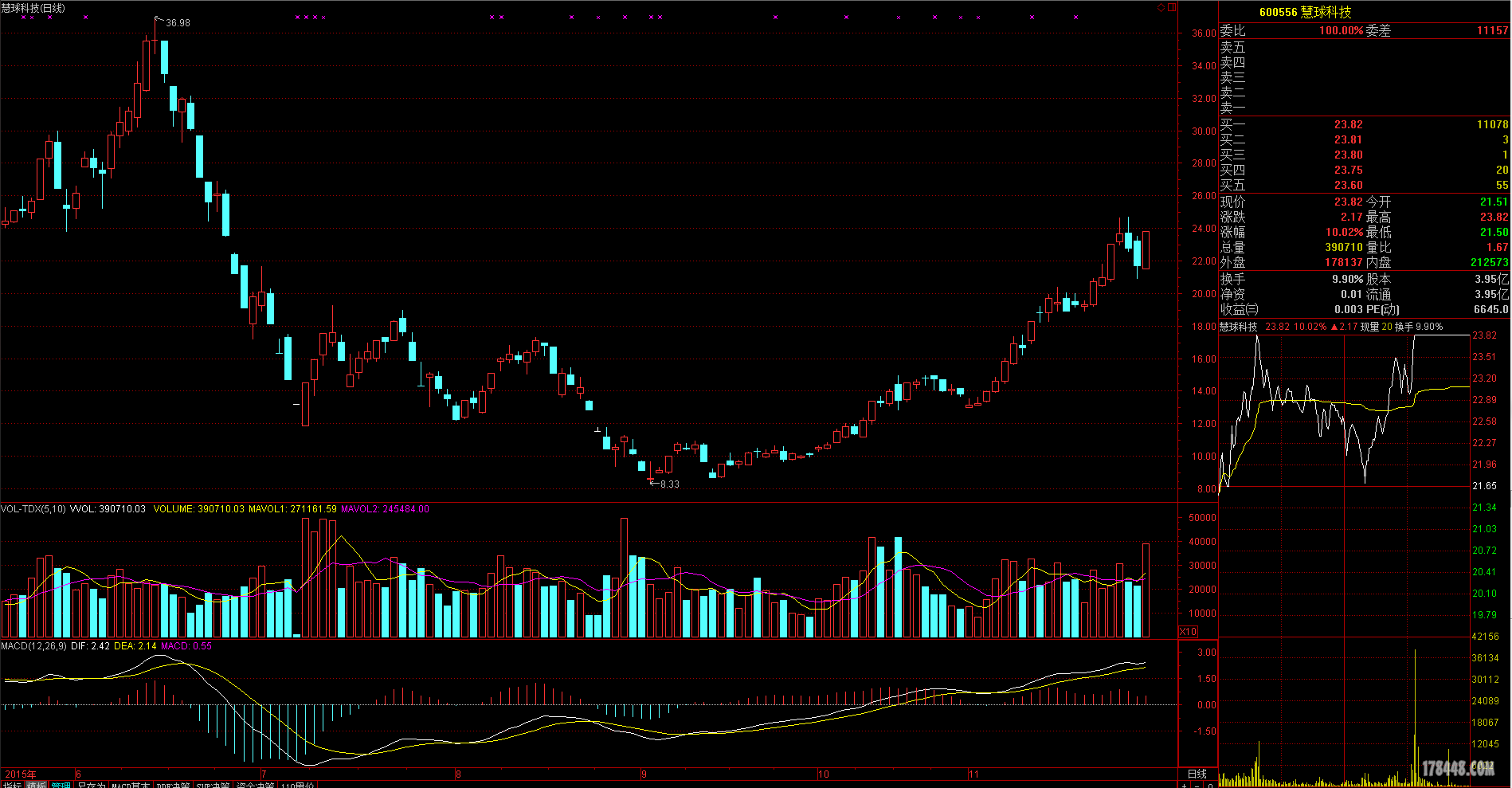Select the MACD基本 template tab
Image resolution: width=1512 pixels, height=788 pixels.
pyautogui.click(x=131, y=785)
